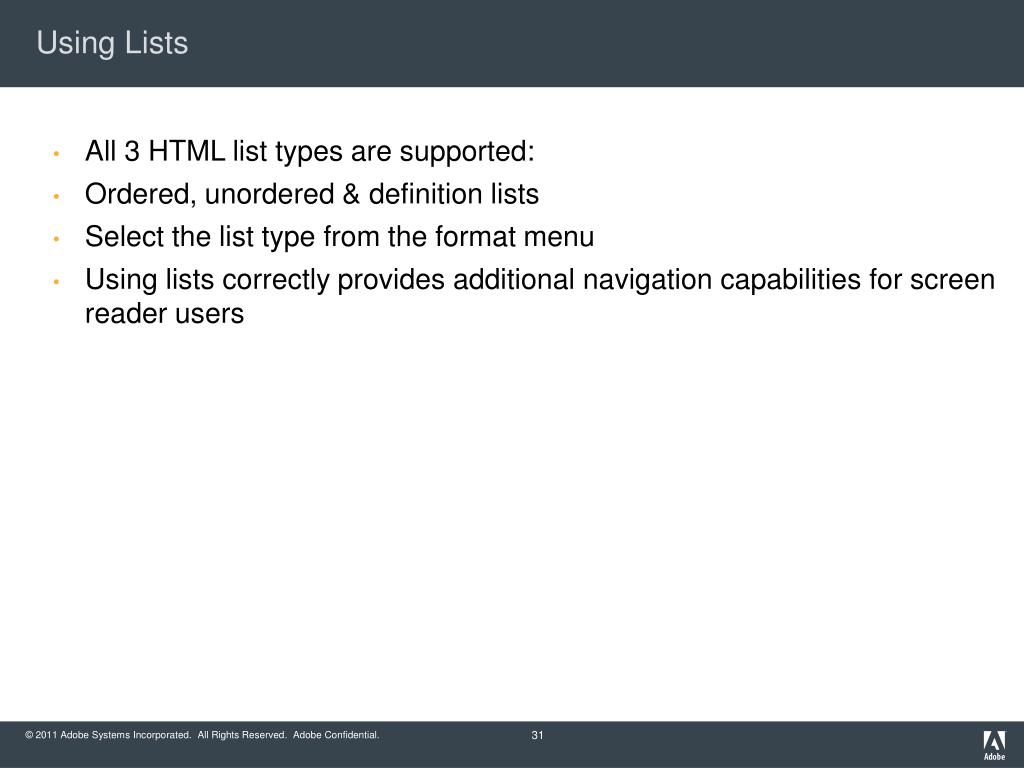Click the word "Adobe" under the logo
Image resolution: width=1024 pixels, height=768 pixels.
click(x=995, y=757)
